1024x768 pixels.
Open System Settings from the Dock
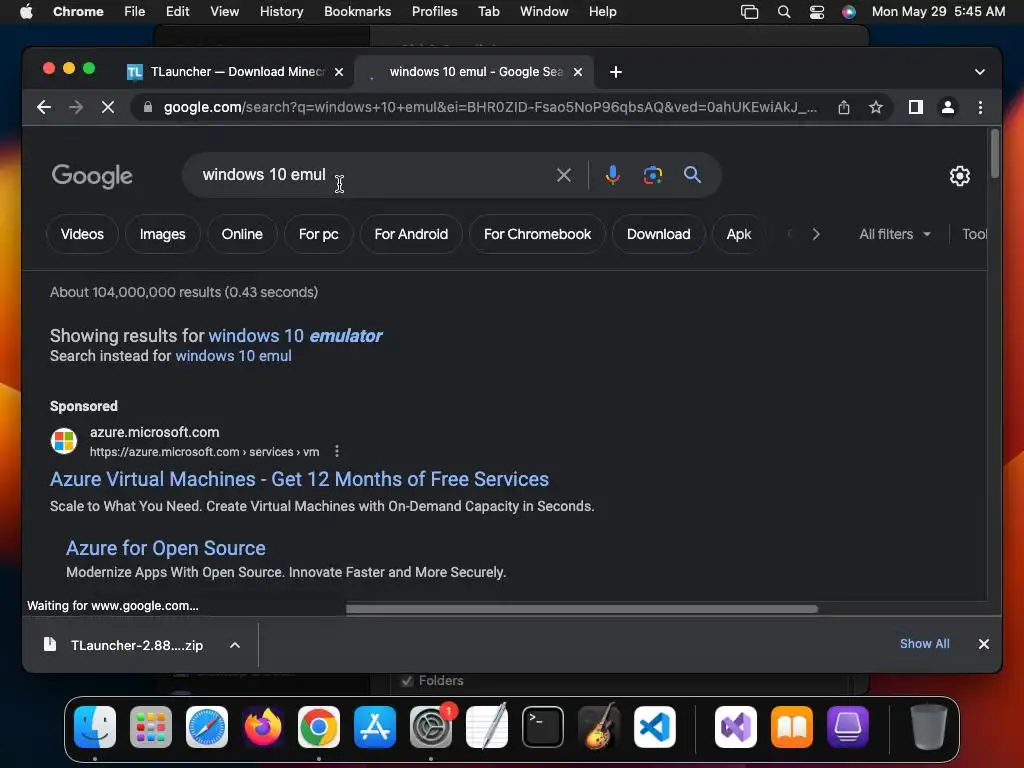coord(431,727)
